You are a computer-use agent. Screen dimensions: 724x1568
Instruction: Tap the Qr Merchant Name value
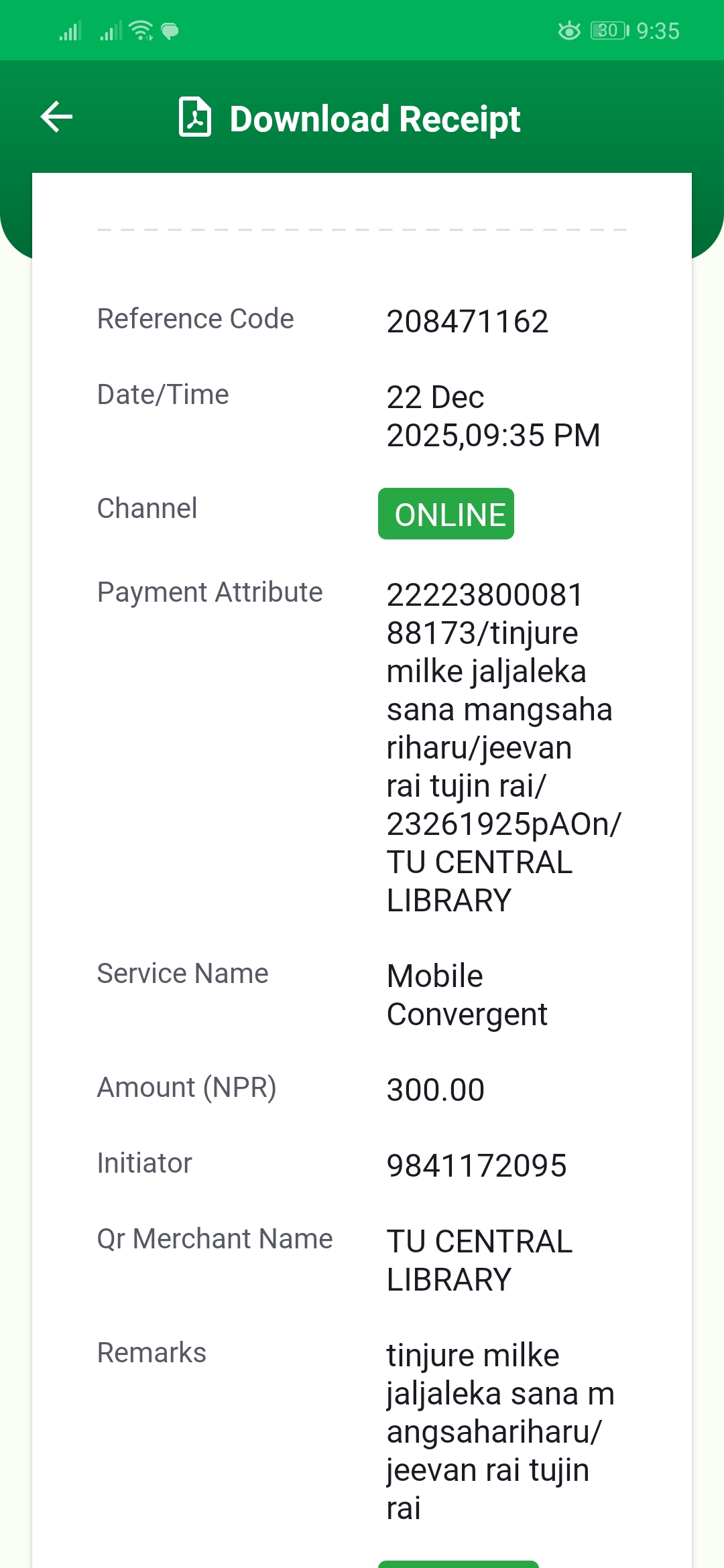[x=479, y=1260]
